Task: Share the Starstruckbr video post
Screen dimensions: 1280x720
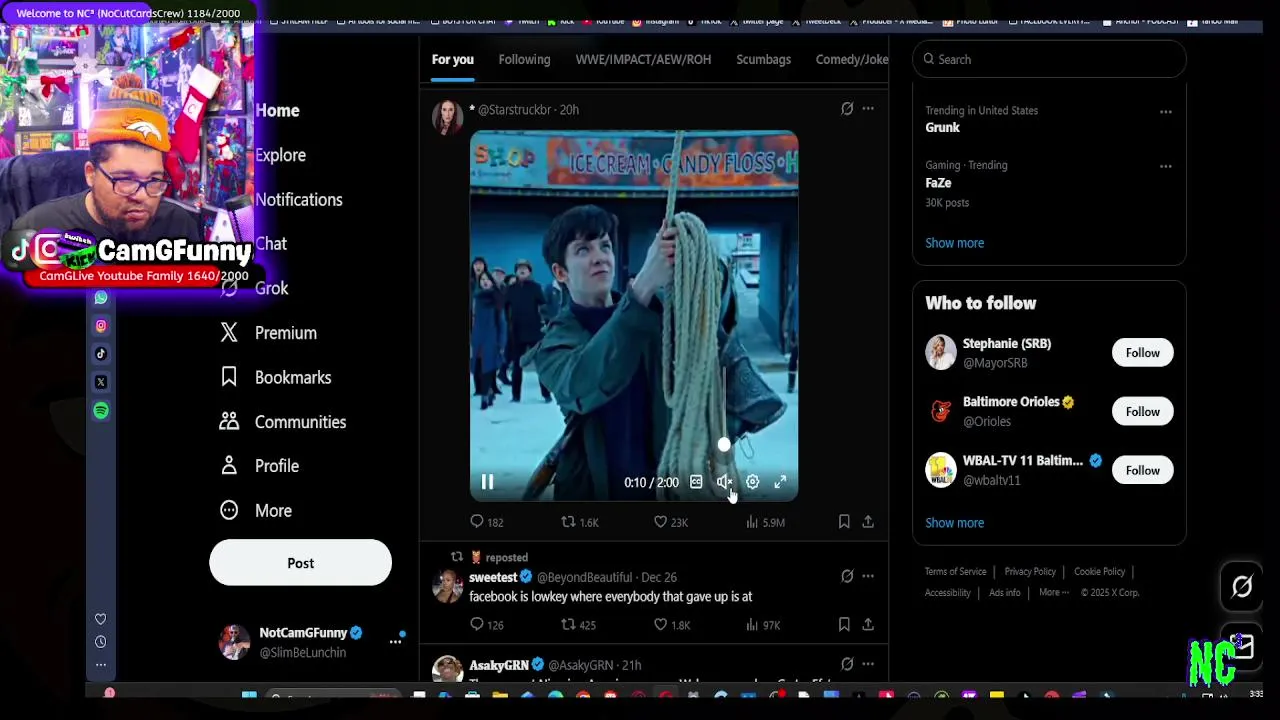Action: (868, 522)
